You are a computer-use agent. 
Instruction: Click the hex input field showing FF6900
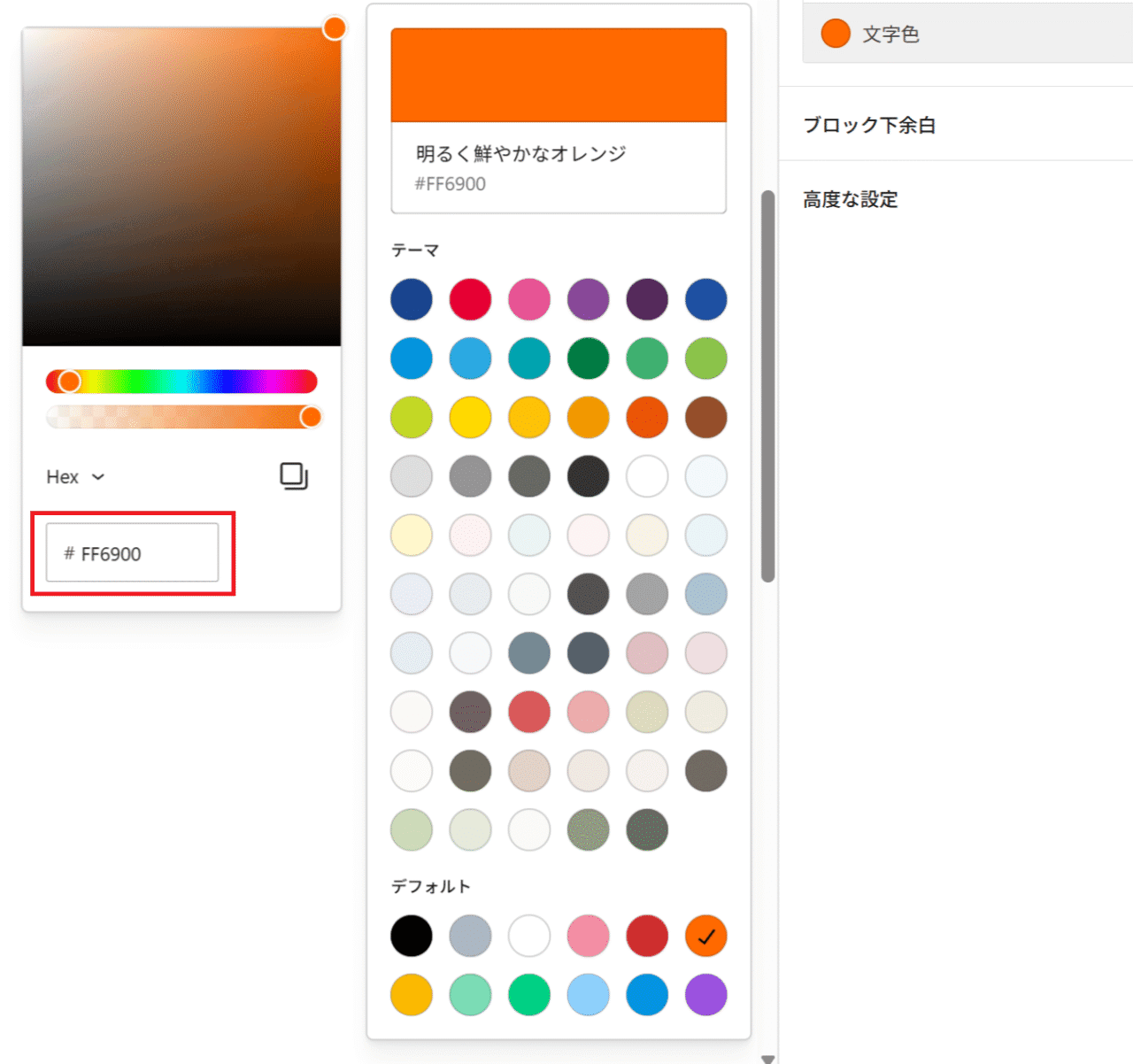point(133,553)
